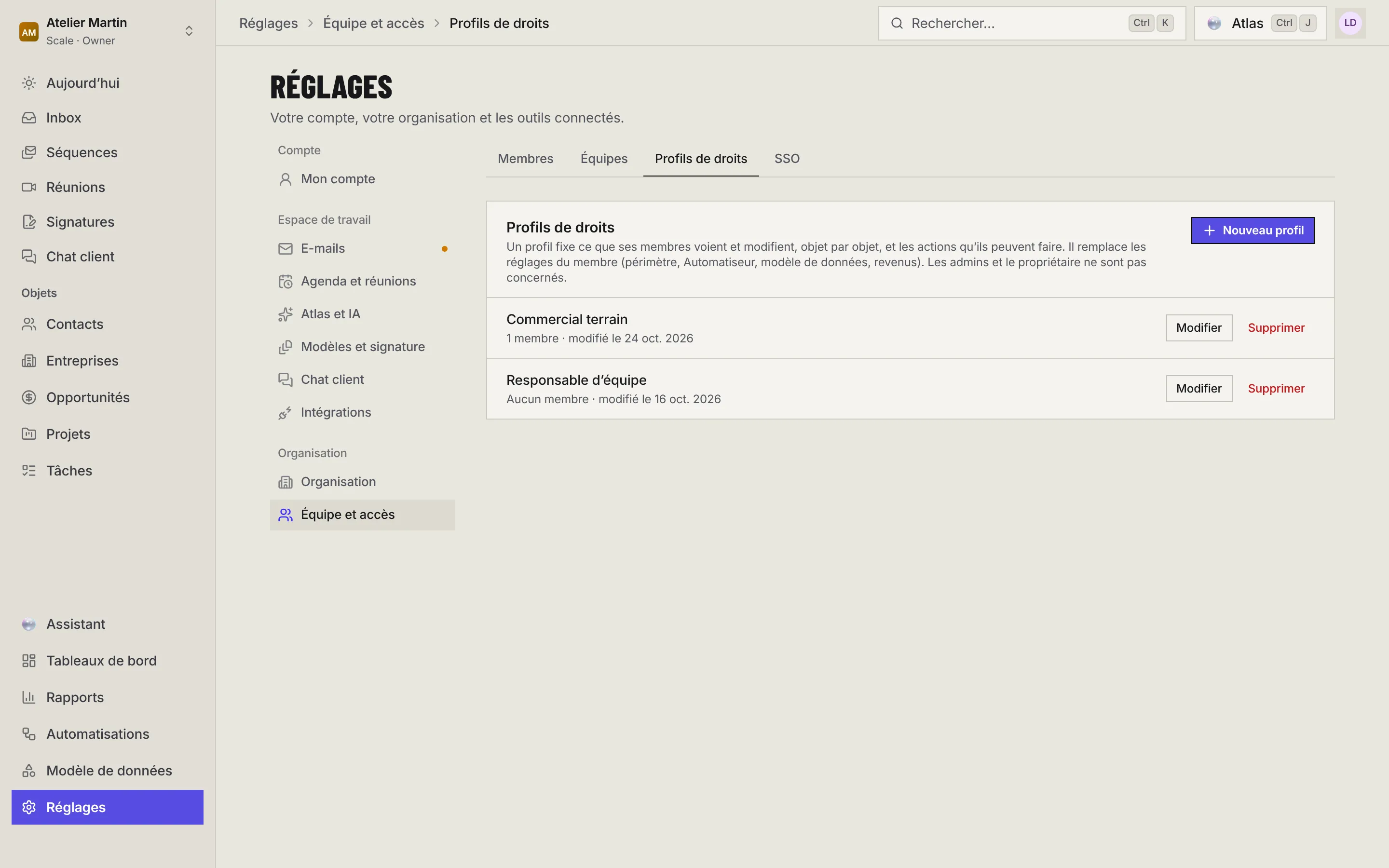Open Modèles et signature settings
The height and width of the screenshot is (868, 1389).
coord(362,347)
